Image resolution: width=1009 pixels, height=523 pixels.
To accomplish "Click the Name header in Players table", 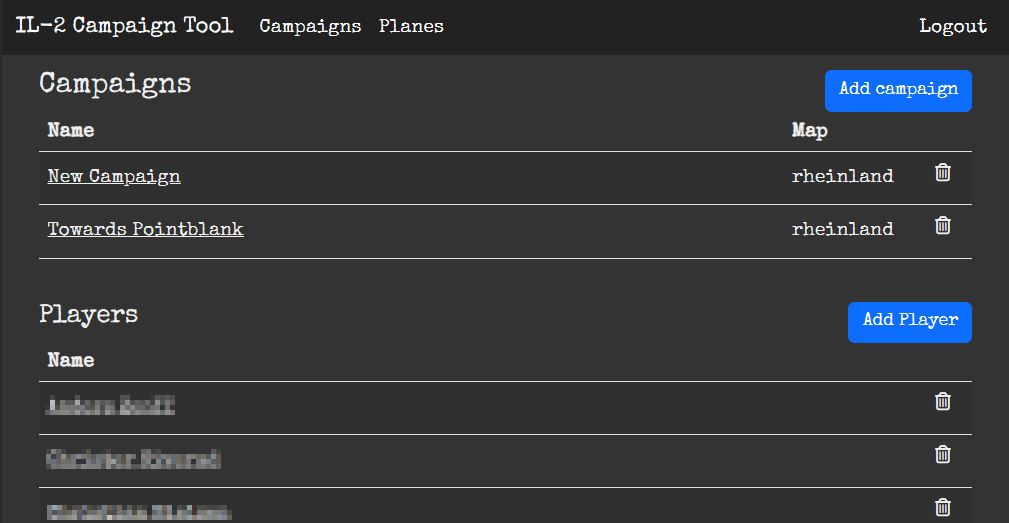I will coord(71,360).
